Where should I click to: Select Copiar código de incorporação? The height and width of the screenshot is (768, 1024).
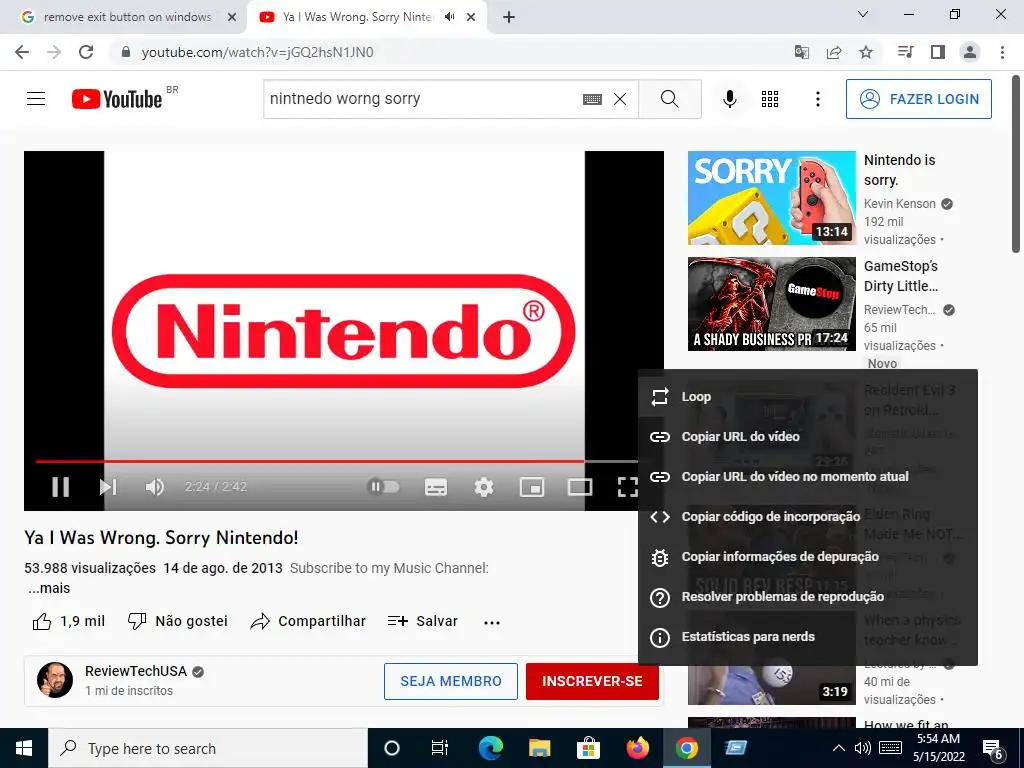tap(808, 517)
